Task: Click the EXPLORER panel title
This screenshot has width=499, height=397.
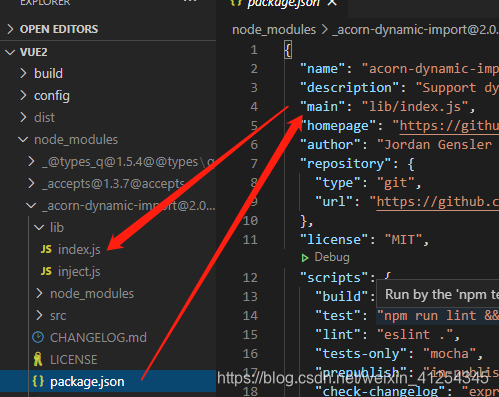Action: (45, 3)
